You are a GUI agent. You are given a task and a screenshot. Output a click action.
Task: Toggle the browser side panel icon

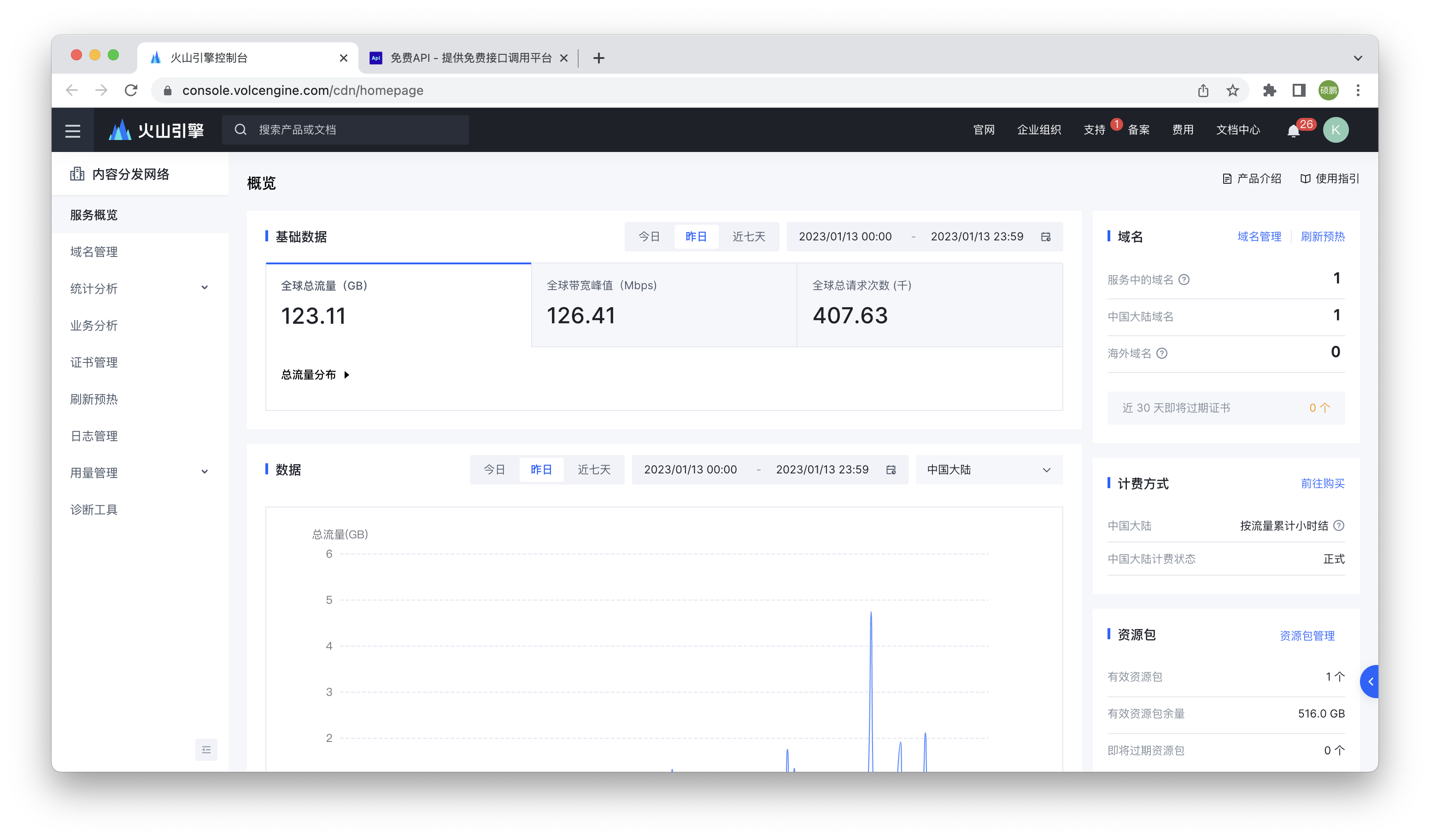coord(1299,90)
